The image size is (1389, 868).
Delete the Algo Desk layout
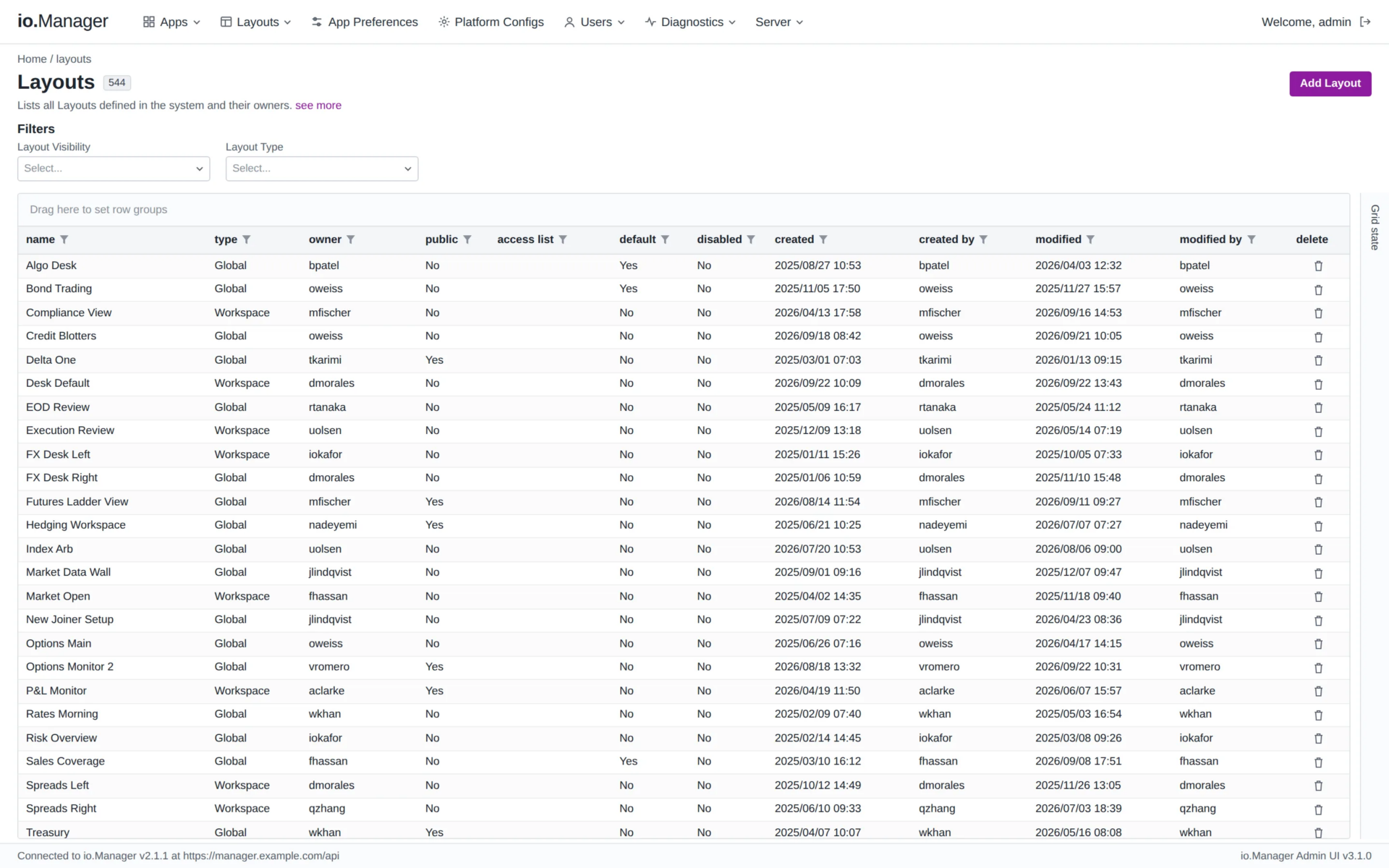(x=1318, y=266)
